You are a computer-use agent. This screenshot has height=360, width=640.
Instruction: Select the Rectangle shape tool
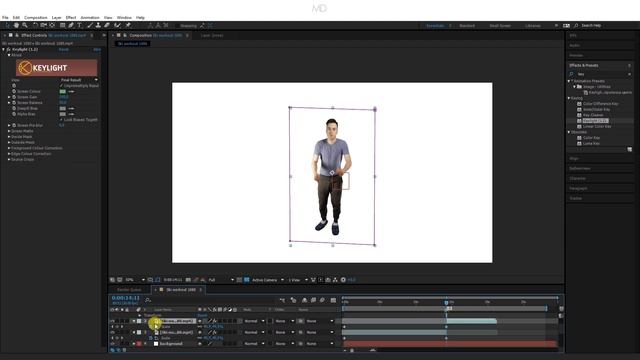pyautogui.click(x=62, y=25)
